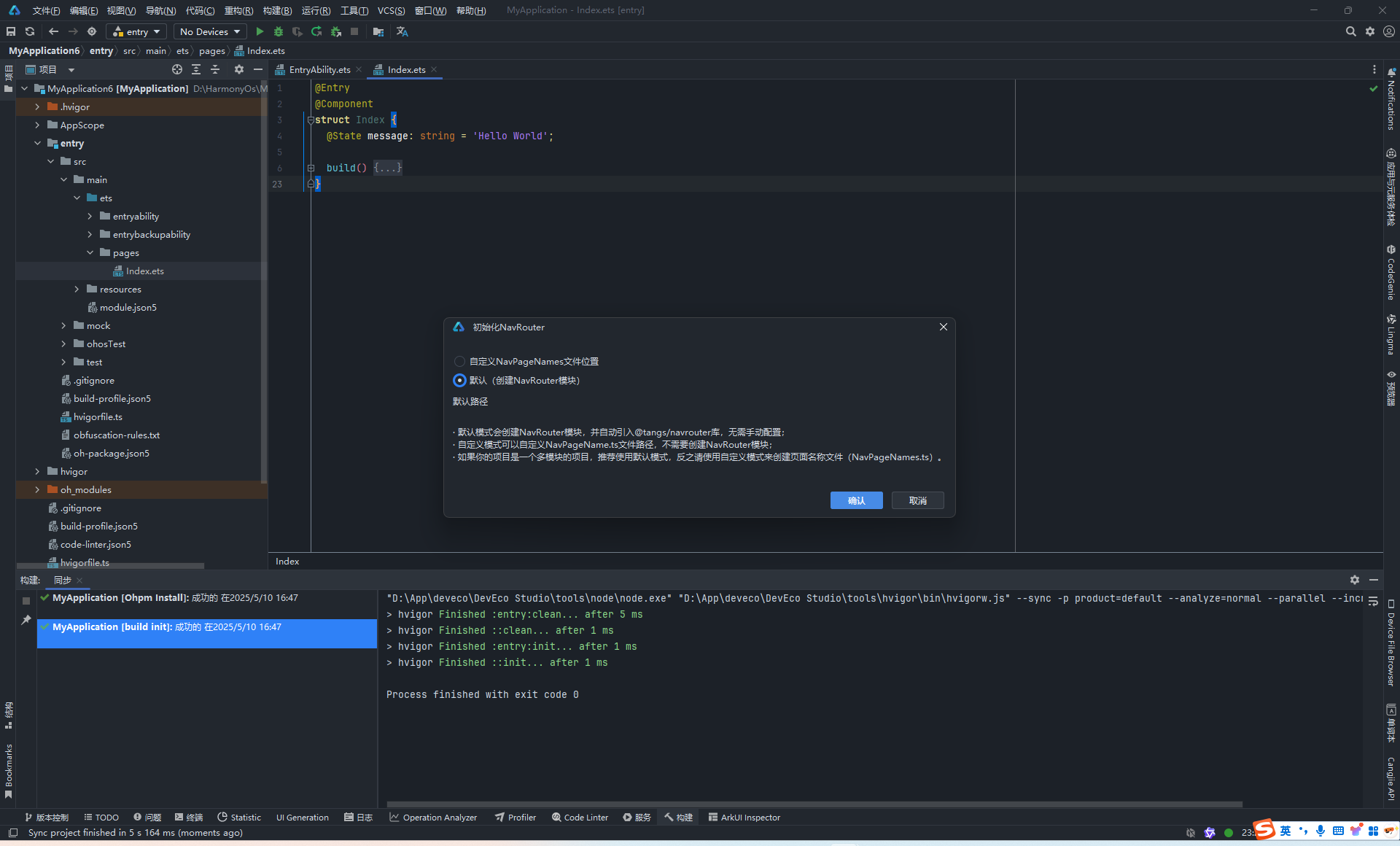
Task: Expand the resources folder
Action: click(77, 290)
